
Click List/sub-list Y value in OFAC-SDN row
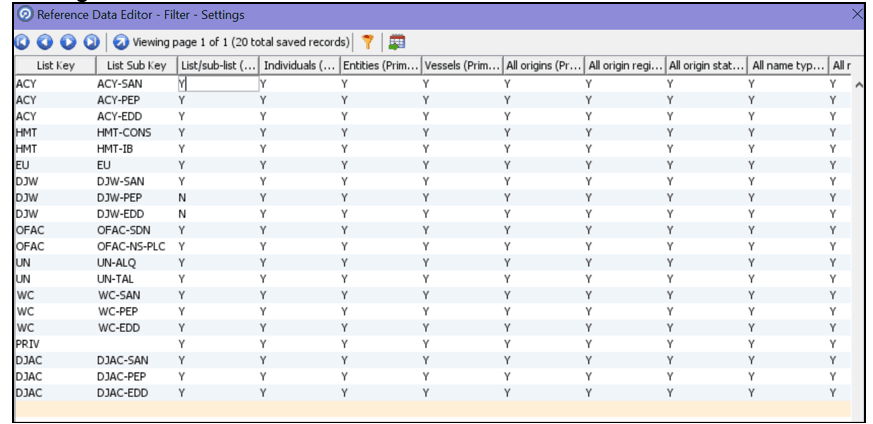182,230
